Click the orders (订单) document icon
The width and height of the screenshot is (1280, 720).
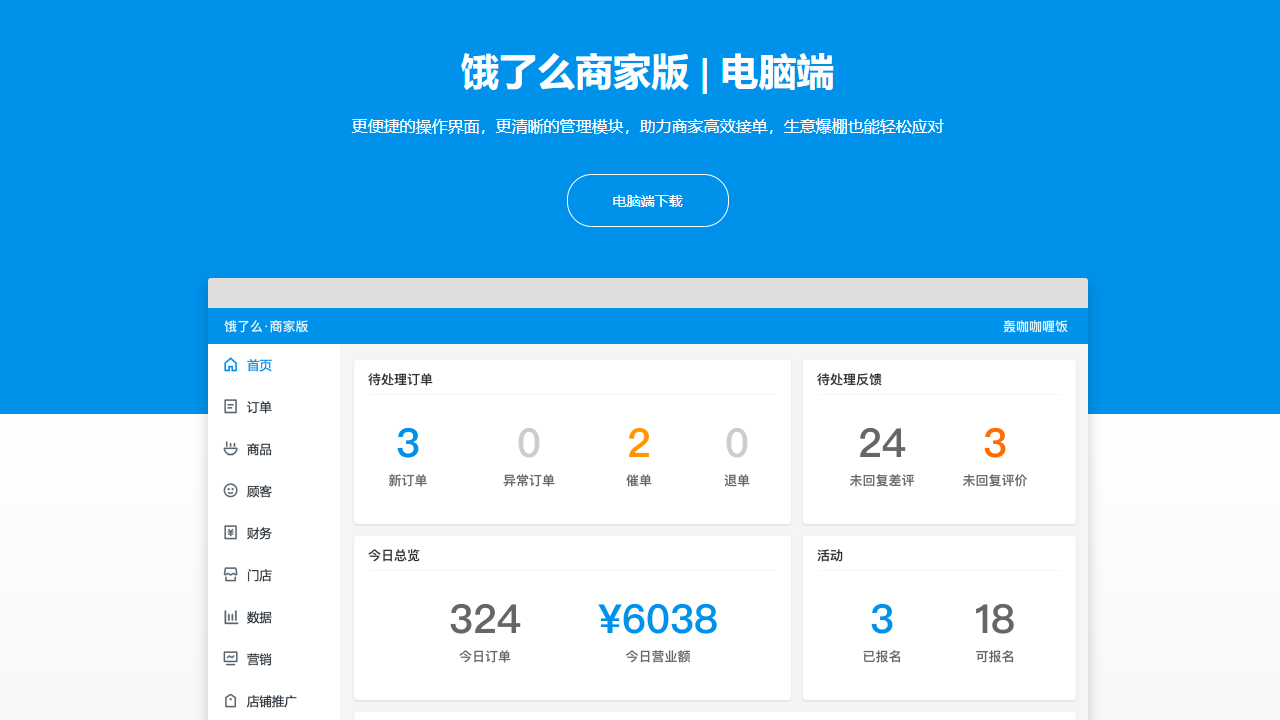coord(231,407)
